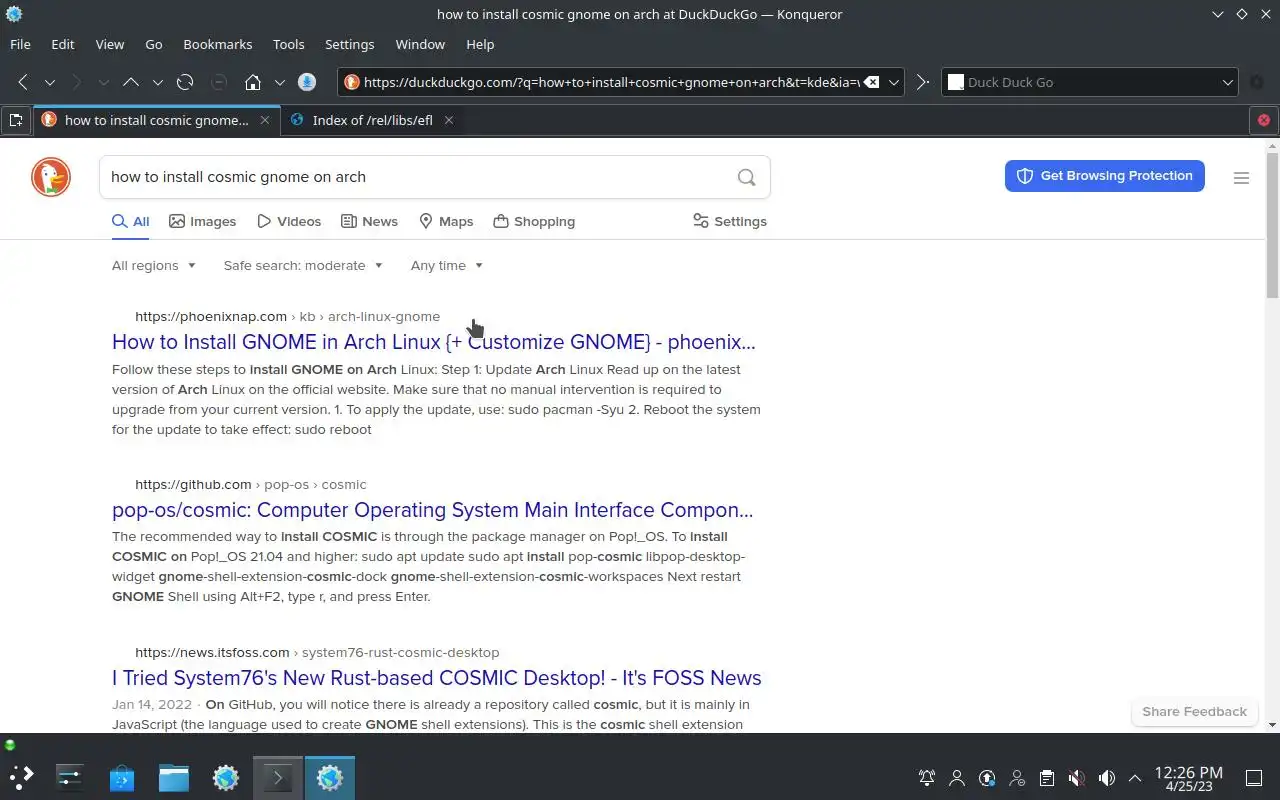This screenshot has height=800, width=1280.
Task: Open 'How to Install GNOME in Arch Linux' result
Action: [434, 342]
